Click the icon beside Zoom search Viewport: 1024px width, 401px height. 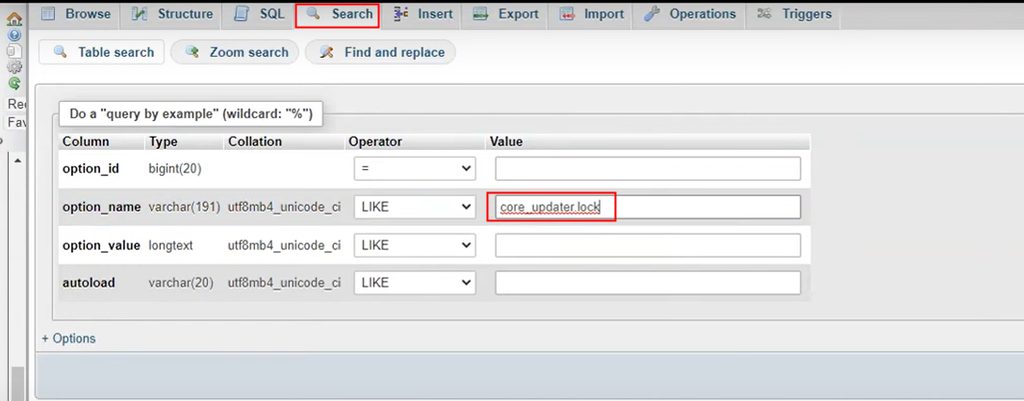(192, 52)
